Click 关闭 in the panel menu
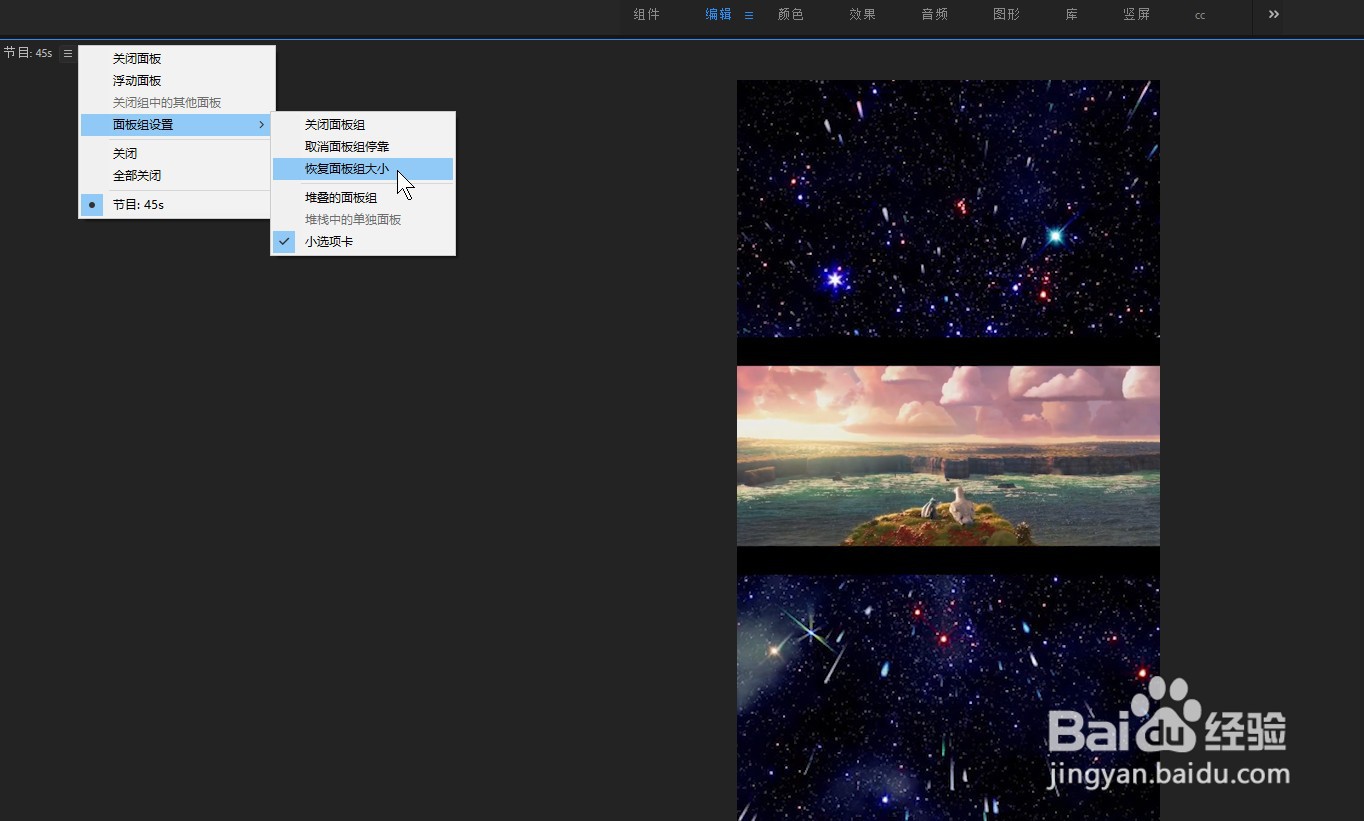This screenshot has height=821, width=1364. [177, 154]
